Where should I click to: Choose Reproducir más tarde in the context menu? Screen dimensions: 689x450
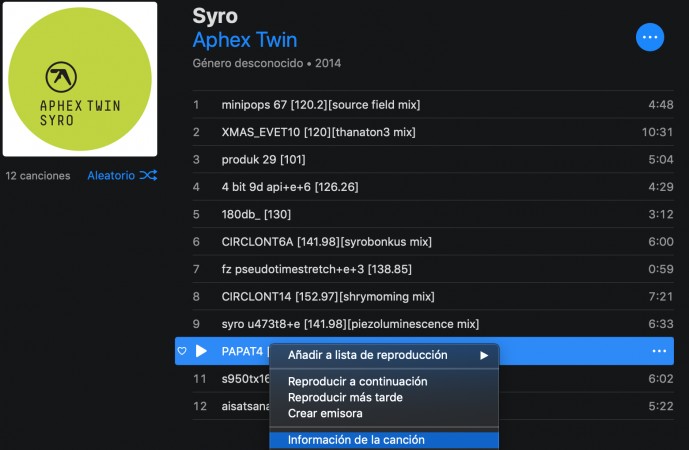click(x=345, y=397)
